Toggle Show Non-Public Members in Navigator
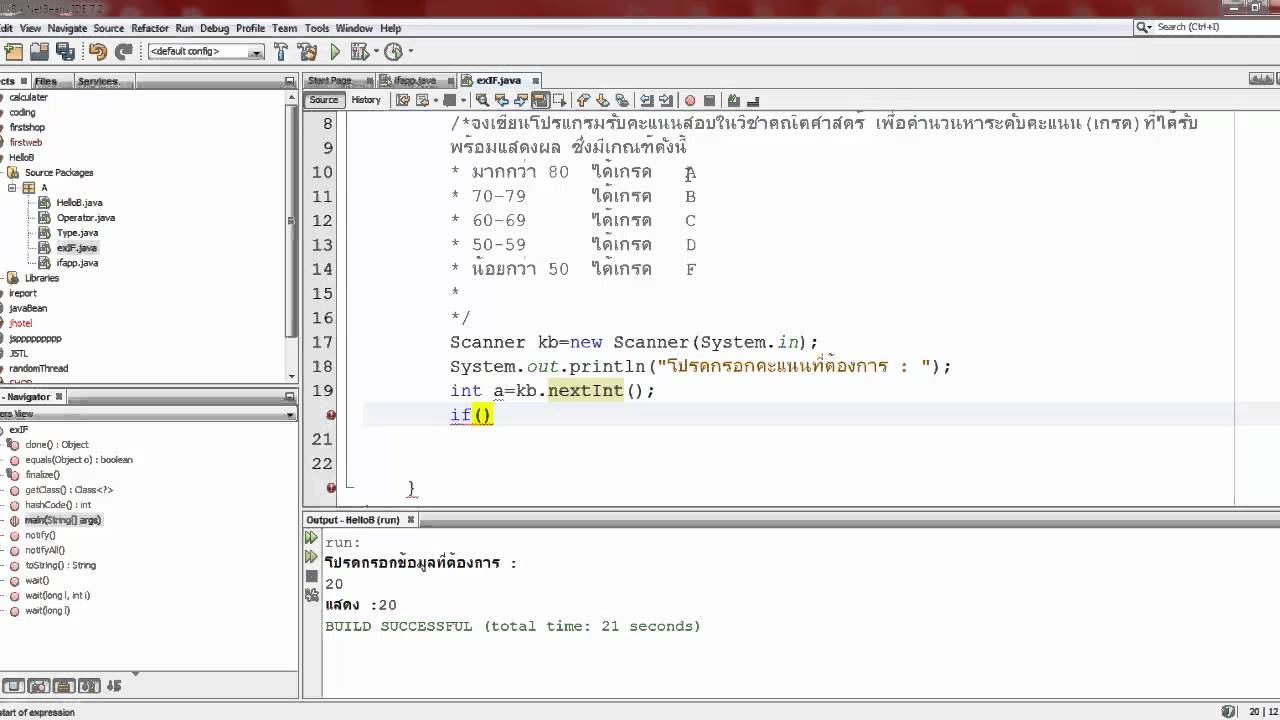1280x720 pixels. point(88,686)
